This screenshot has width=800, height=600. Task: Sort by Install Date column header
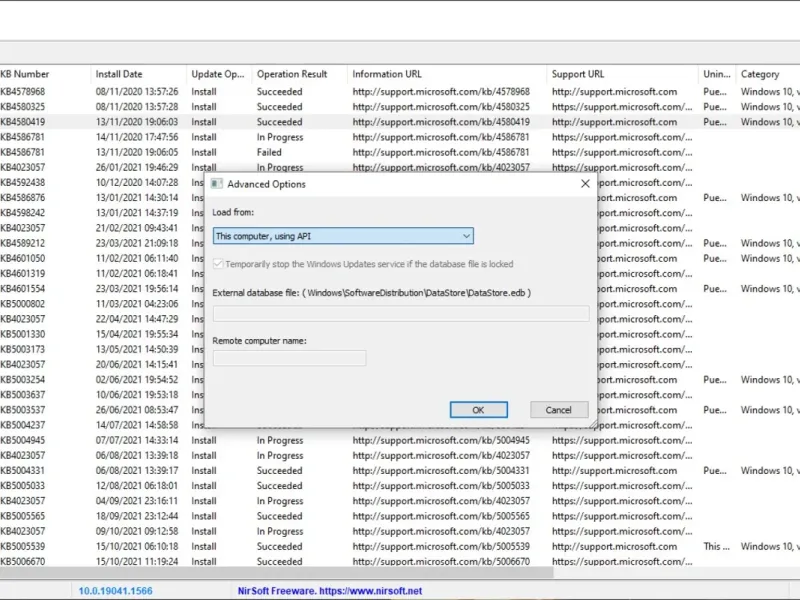click(138, 74)
